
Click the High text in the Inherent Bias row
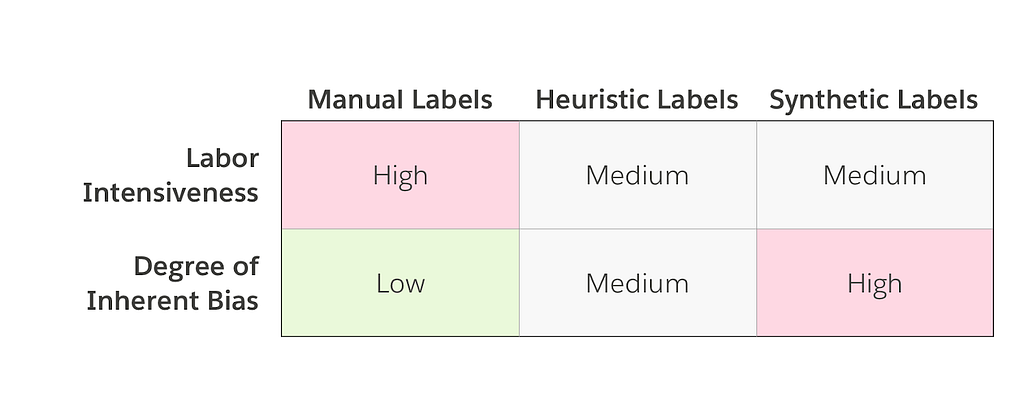[874, 284]
